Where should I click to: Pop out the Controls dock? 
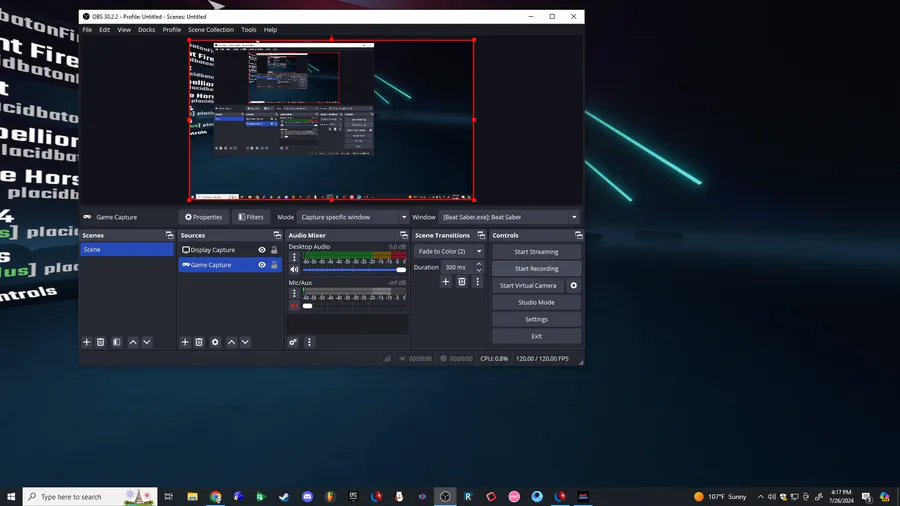click(x=578, y=235)
